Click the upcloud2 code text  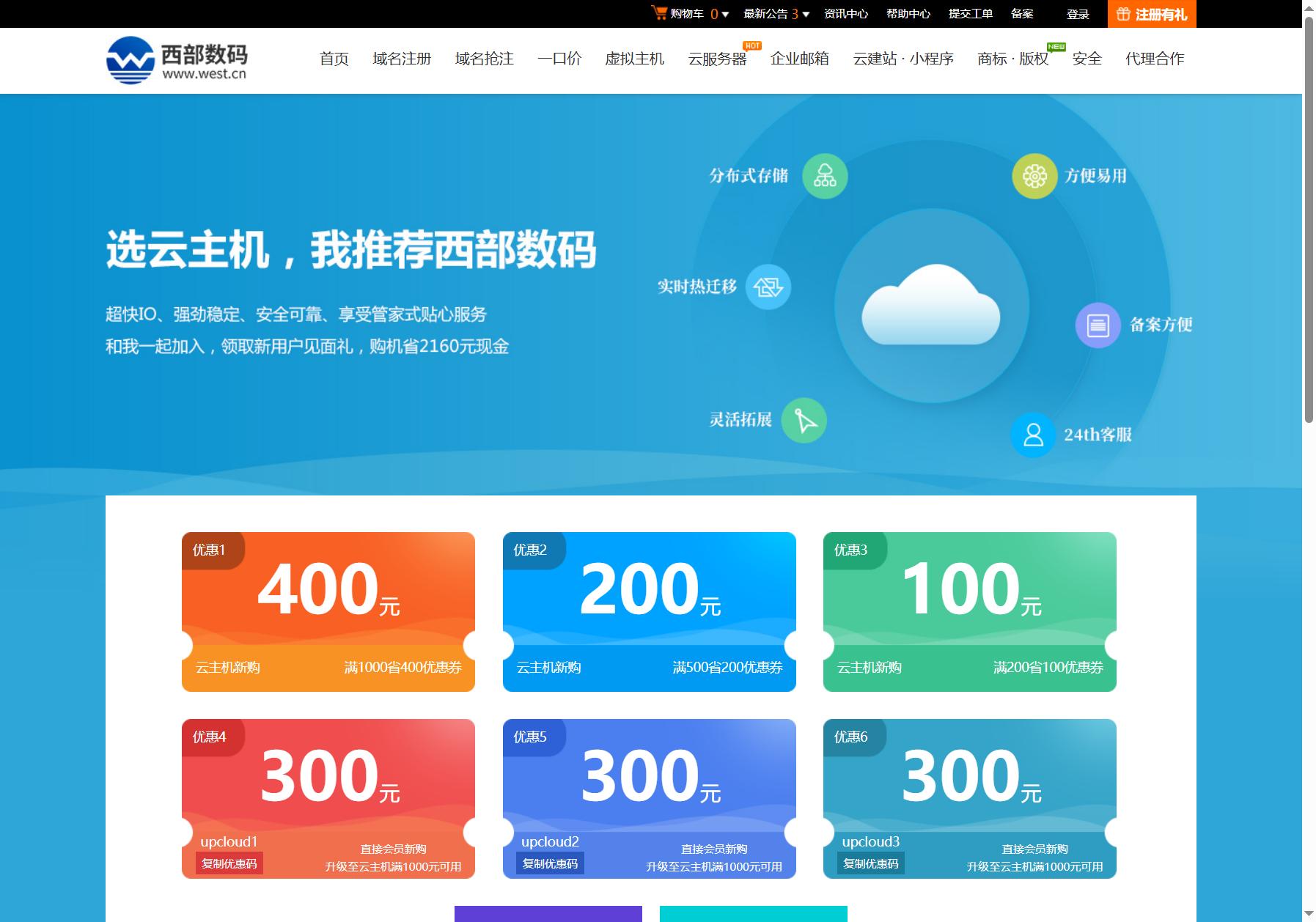[550, 841]
